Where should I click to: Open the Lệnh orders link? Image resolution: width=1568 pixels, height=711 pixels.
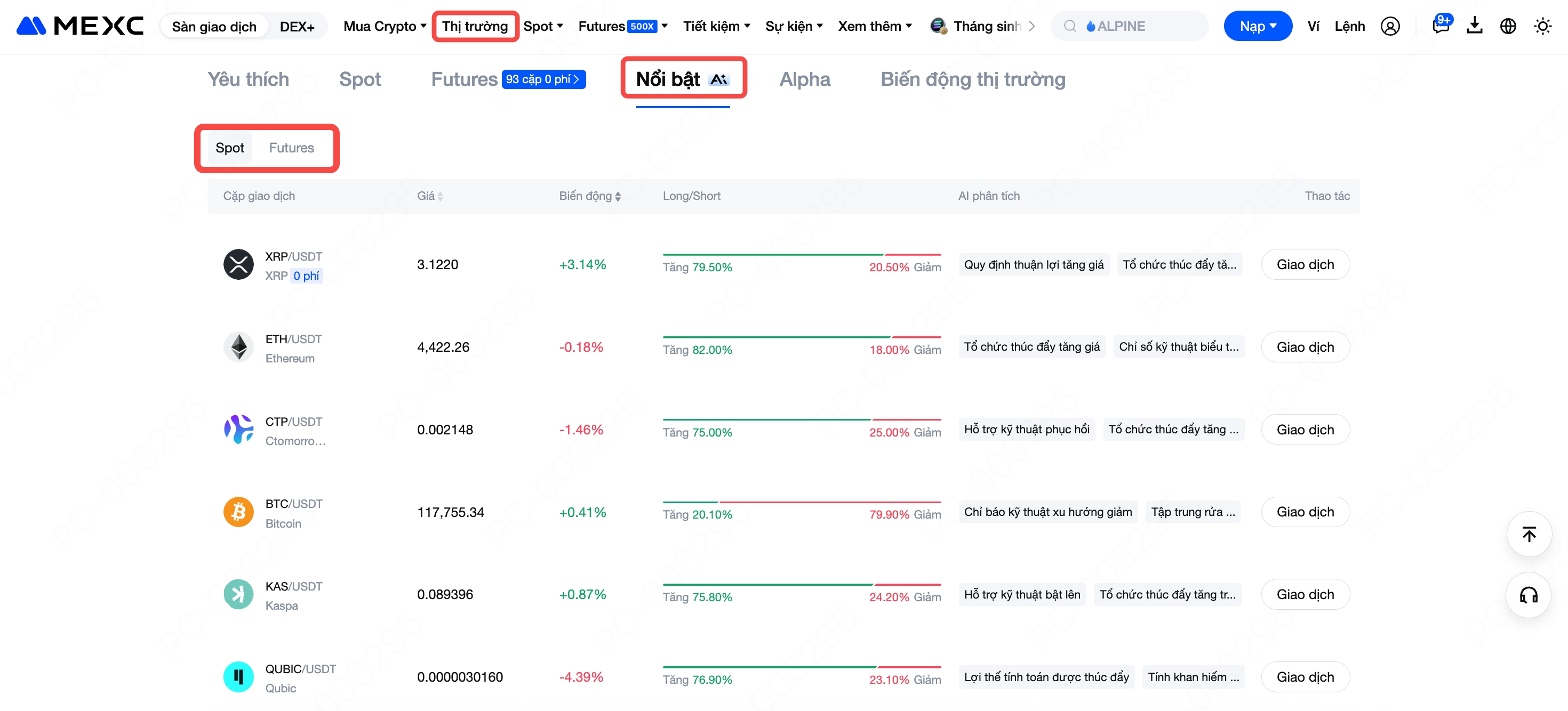tap(1349, 26)
